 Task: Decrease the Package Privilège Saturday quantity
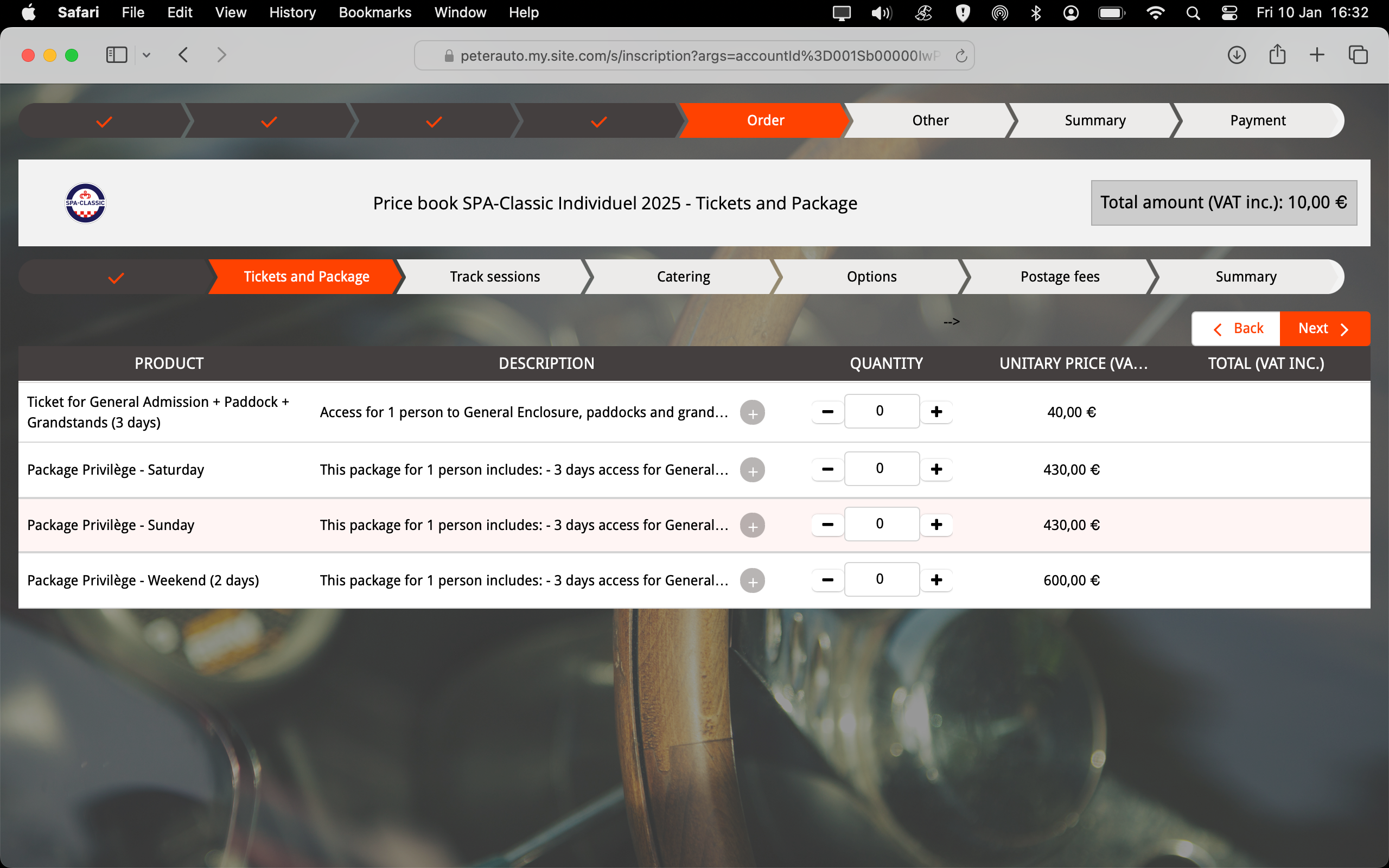coord(827,469)
